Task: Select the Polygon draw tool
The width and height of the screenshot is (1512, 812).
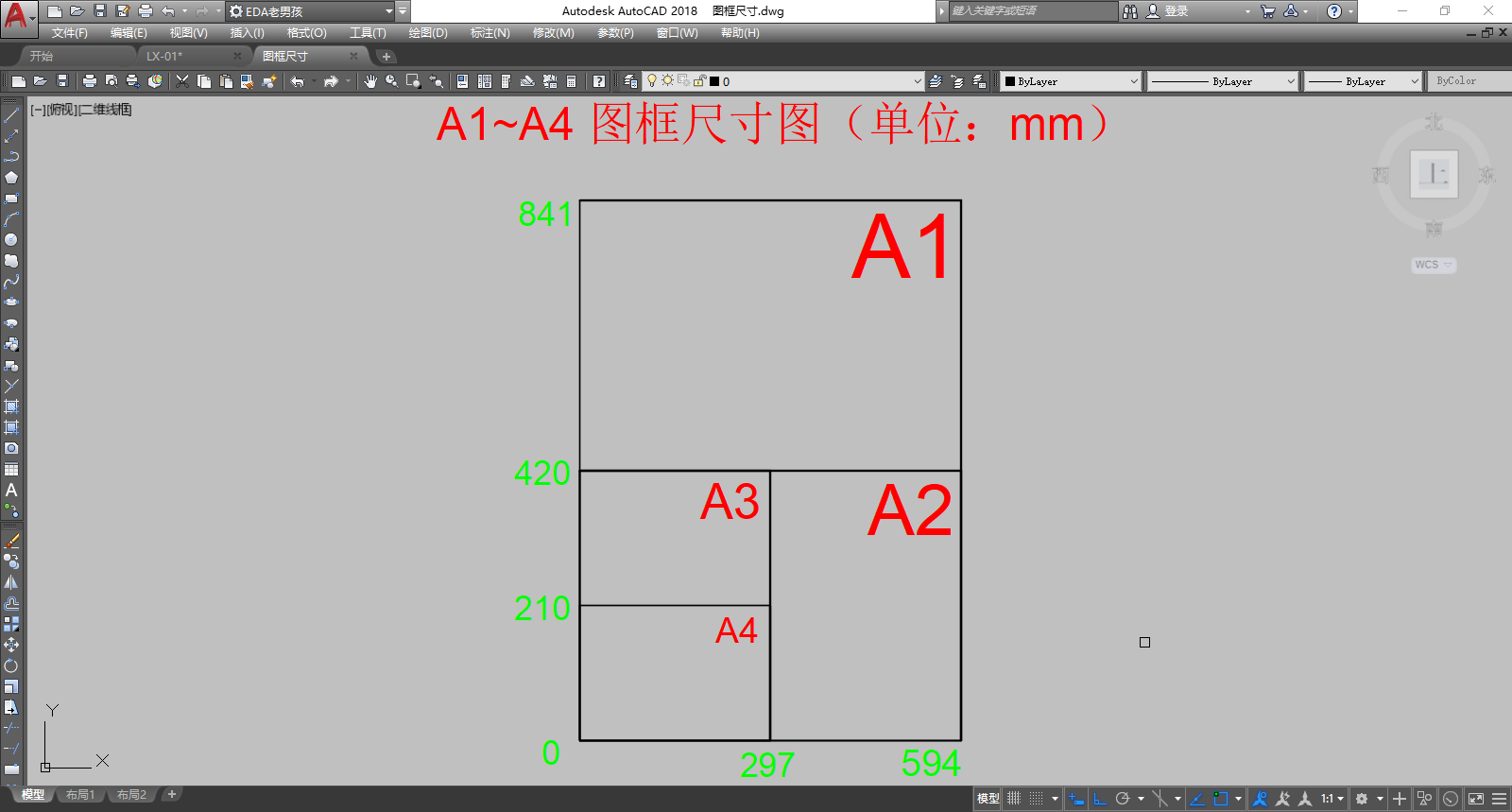Action: pyautogui.click(x=11, y=178)
